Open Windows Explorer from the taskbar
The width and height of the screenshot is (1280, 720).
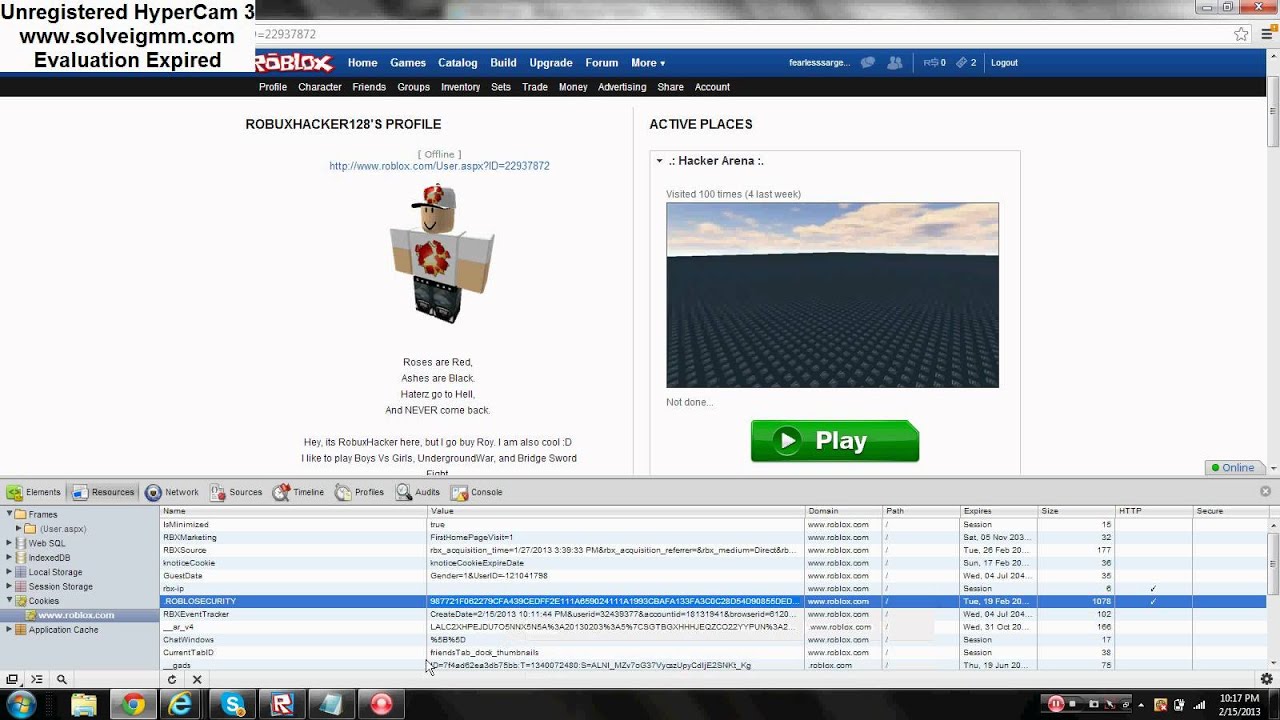pyautogui.click(x=83, y=705)
